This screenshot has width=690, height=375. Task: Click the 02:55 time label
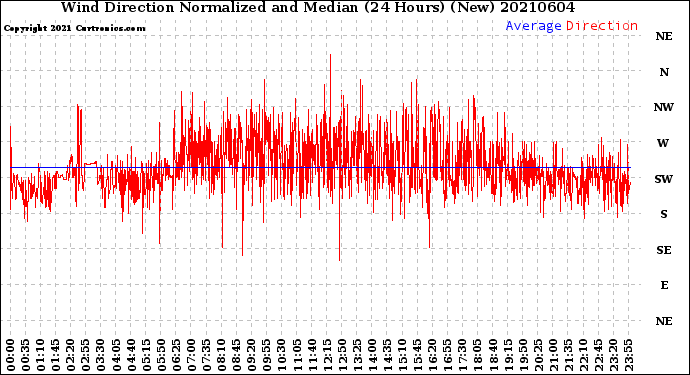[86, 355]
